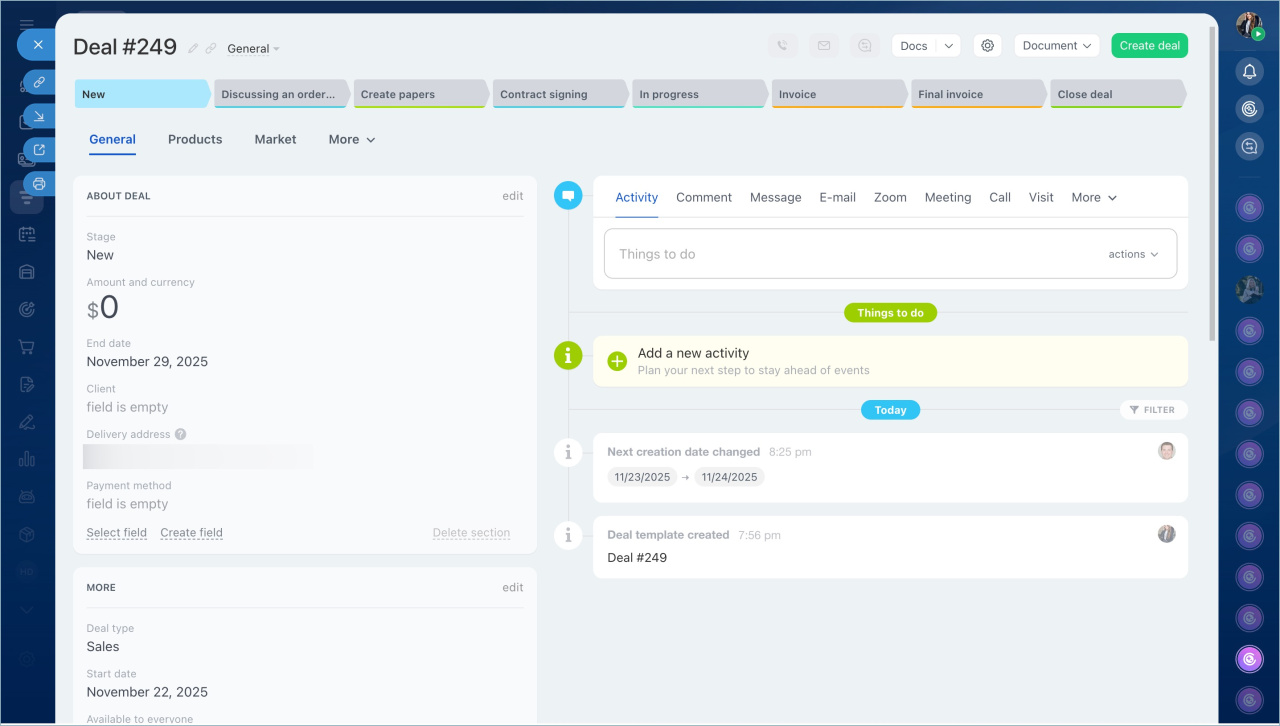Expand the General pipeline dropdown
1280x726 pixels.
253,49
